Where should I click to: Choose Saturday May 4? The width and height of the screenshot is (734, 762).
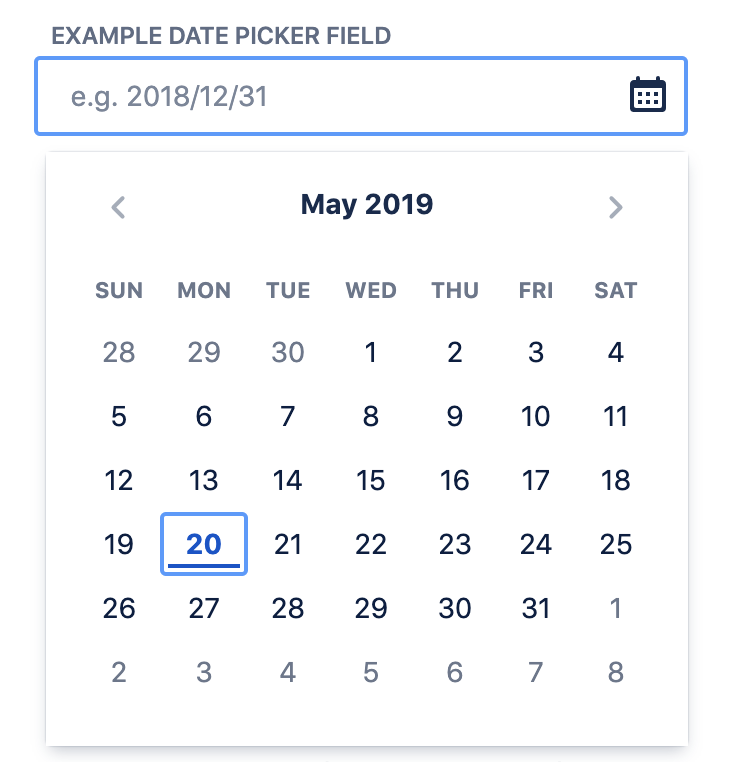coord(615,352)
